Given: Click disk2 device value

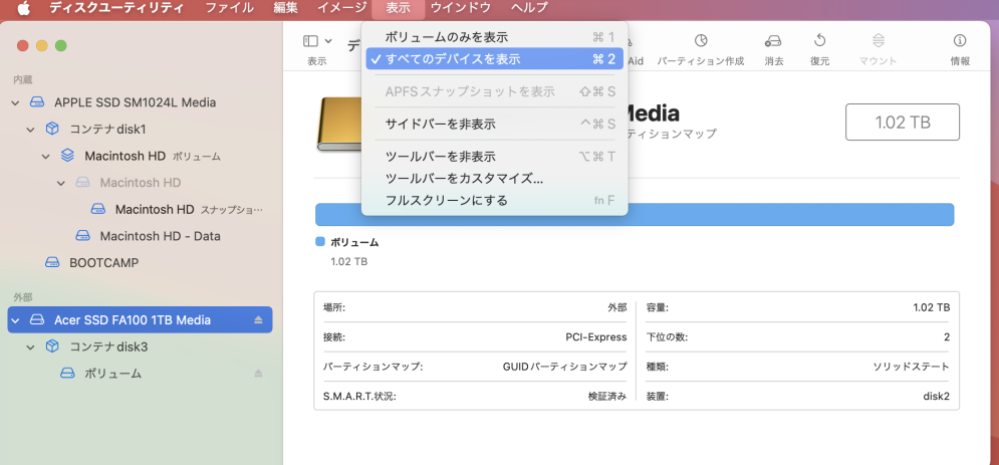Looking at the screenshot, I should (x=937, y=396).
